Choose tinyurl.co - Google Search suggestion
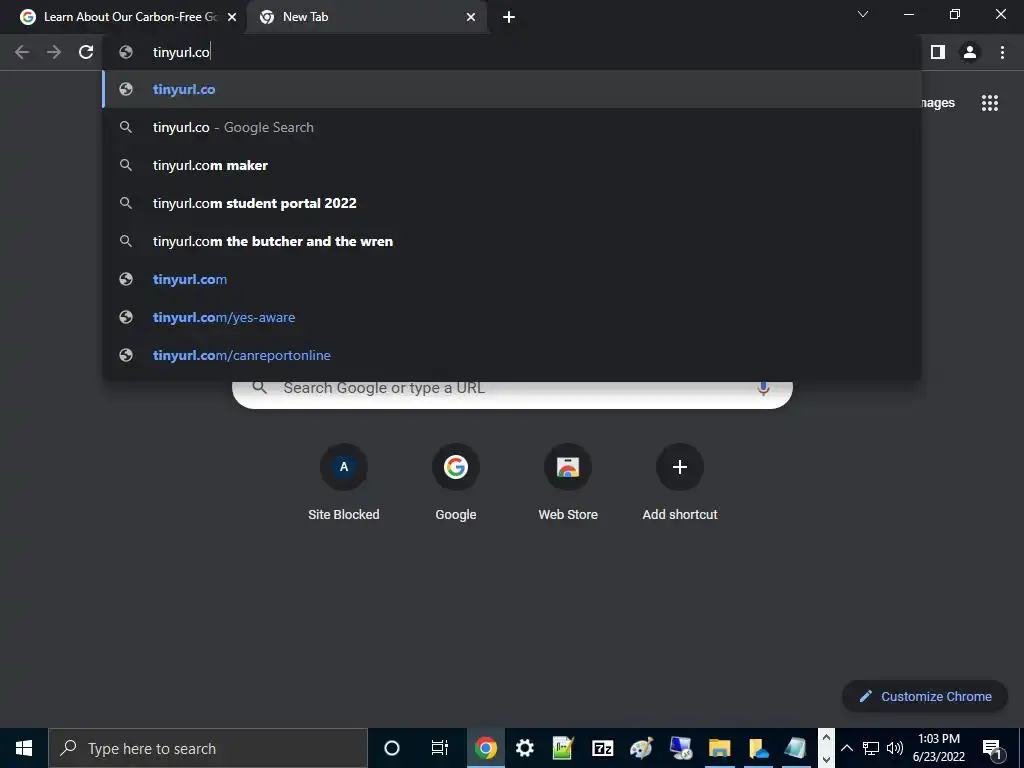Screen dimensions: 1024x768 [512, 127]
